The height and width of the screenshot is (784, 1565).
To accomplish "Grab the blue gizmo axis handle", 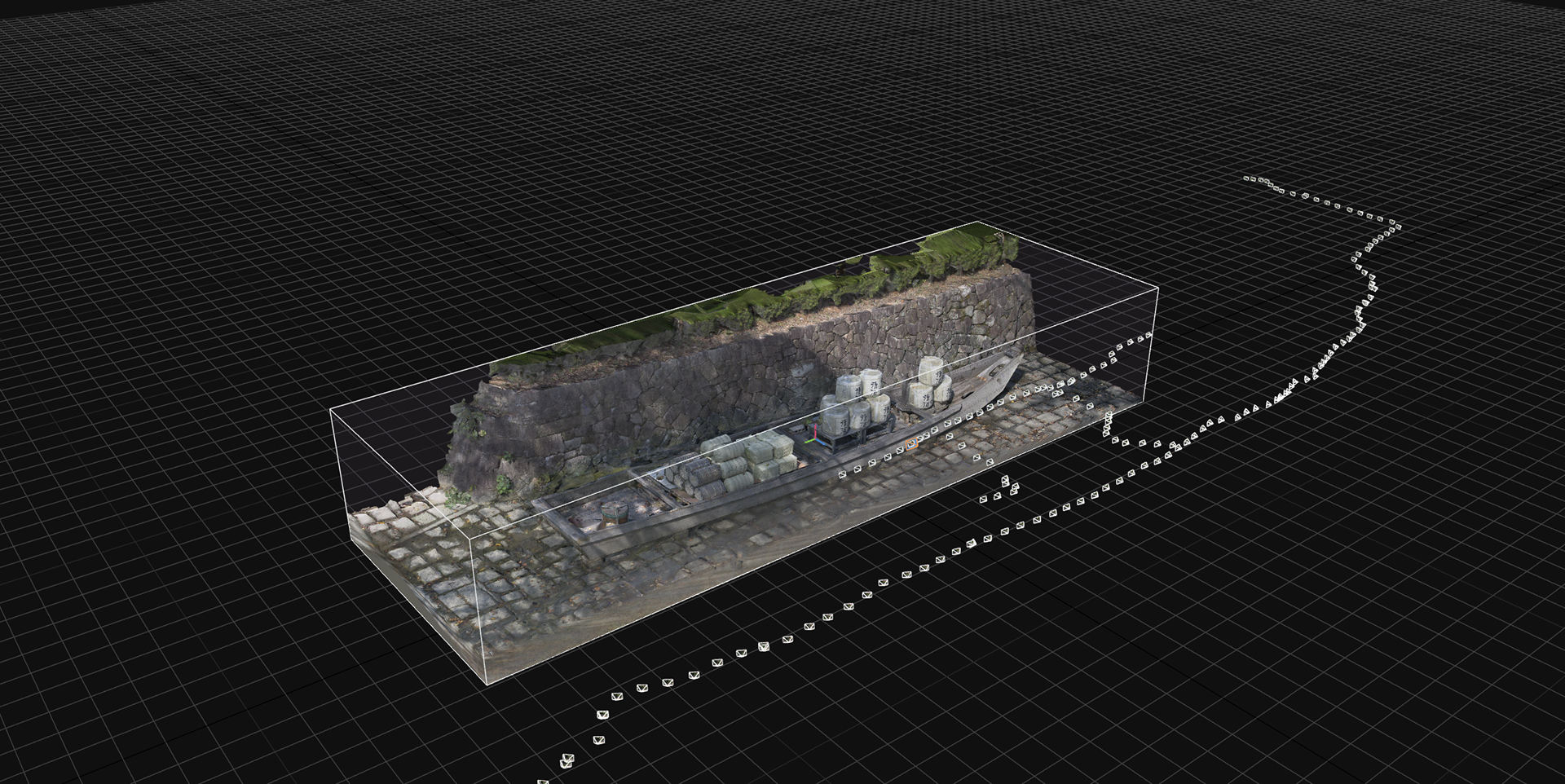I will (821, 442).
